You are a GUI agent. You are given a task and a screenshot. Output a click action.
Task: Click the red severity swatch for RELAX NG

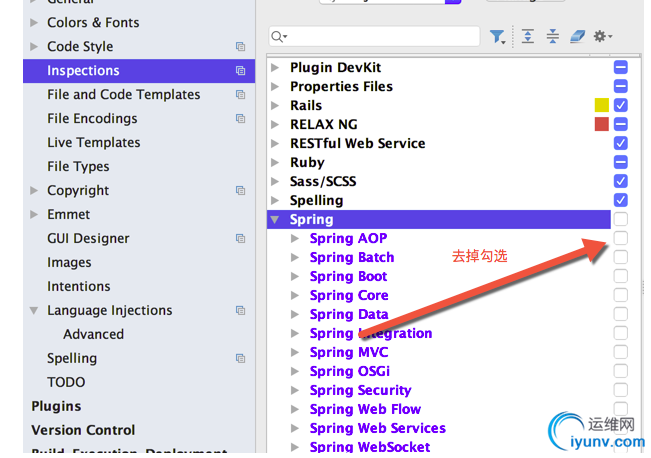click(x=602, y=124)
